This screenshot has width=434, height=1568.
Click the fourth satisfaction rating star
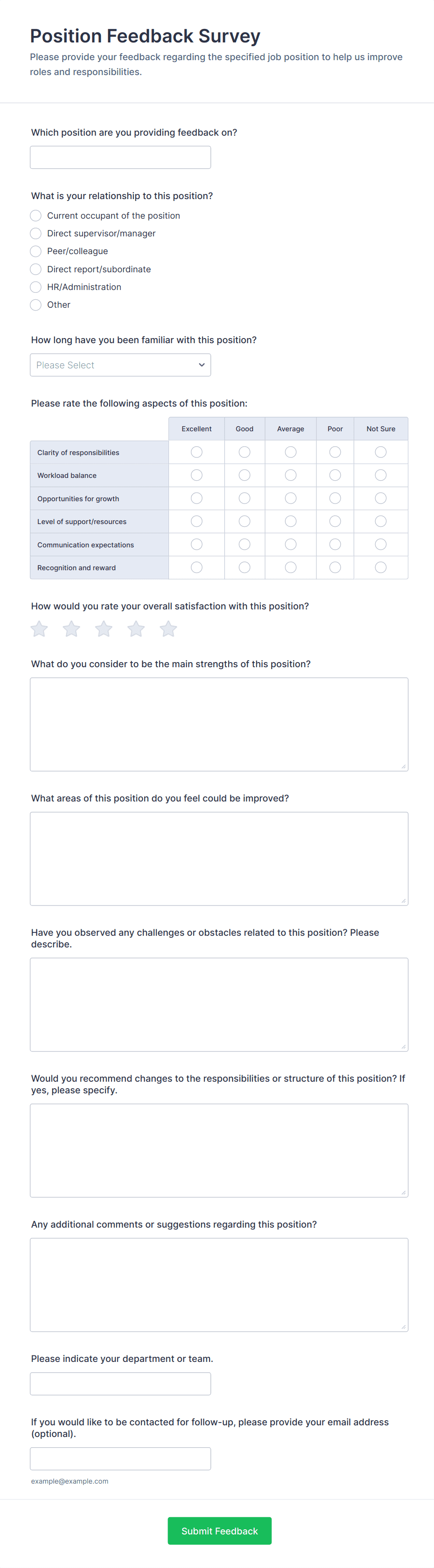136,629
